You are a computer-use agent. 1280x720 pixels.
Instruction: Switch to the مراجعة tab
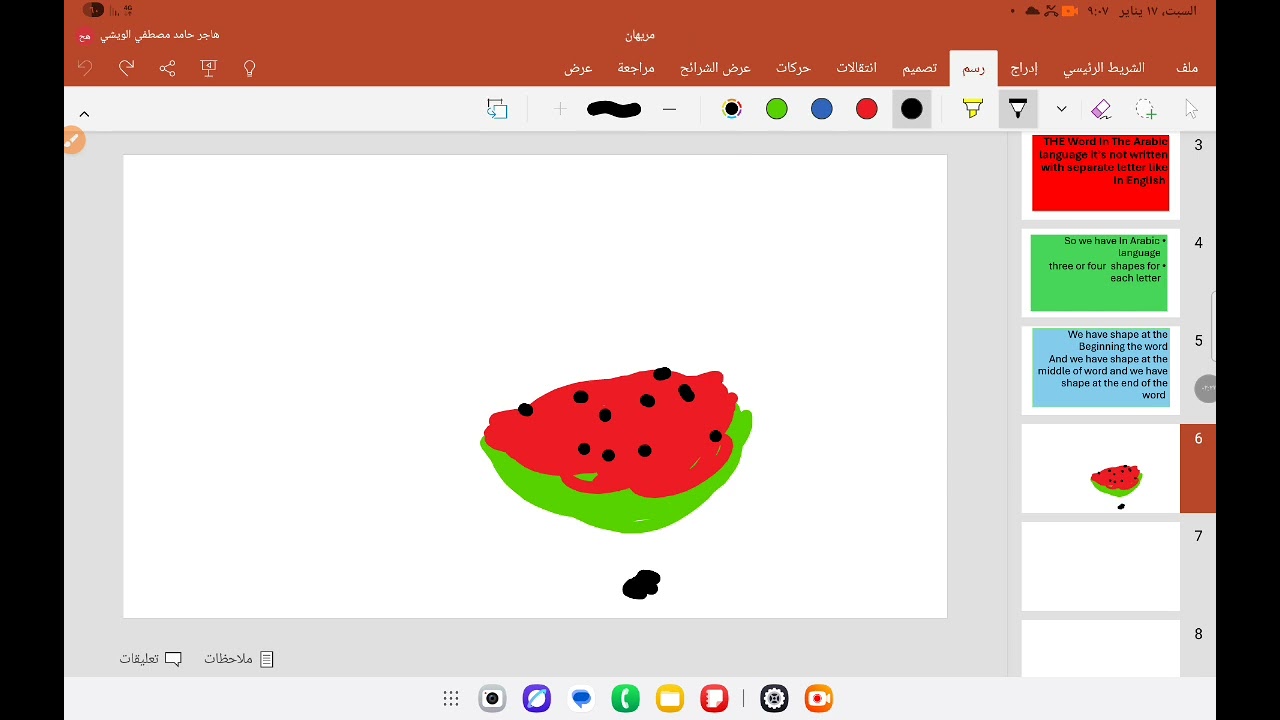pyautogui.click(x=636, y=68)
